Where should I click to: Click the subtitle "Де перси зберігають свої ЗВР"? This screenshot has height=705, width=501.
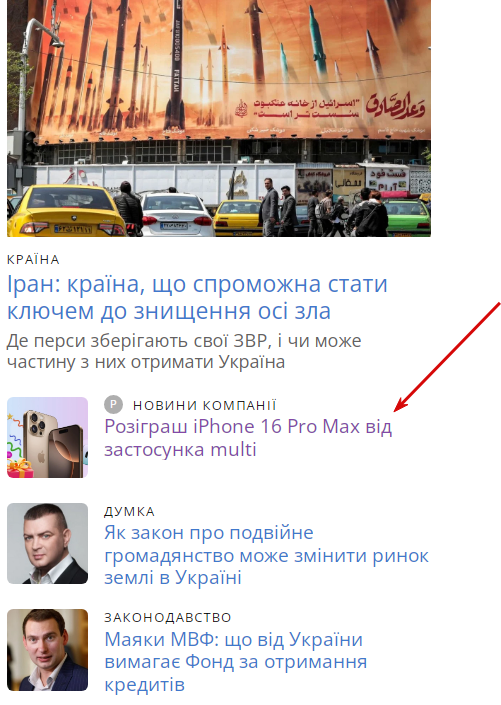[184, 351]
